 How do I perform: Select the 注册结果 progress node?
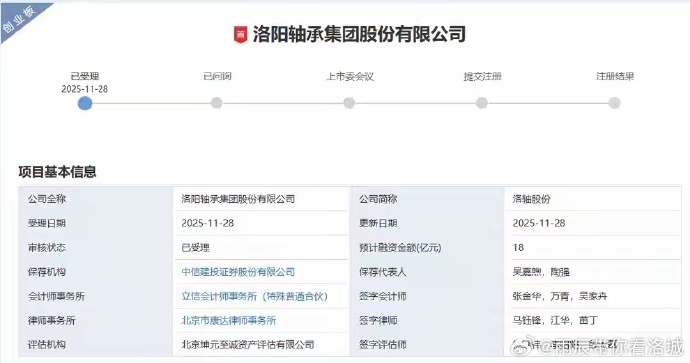click(614, 103)
